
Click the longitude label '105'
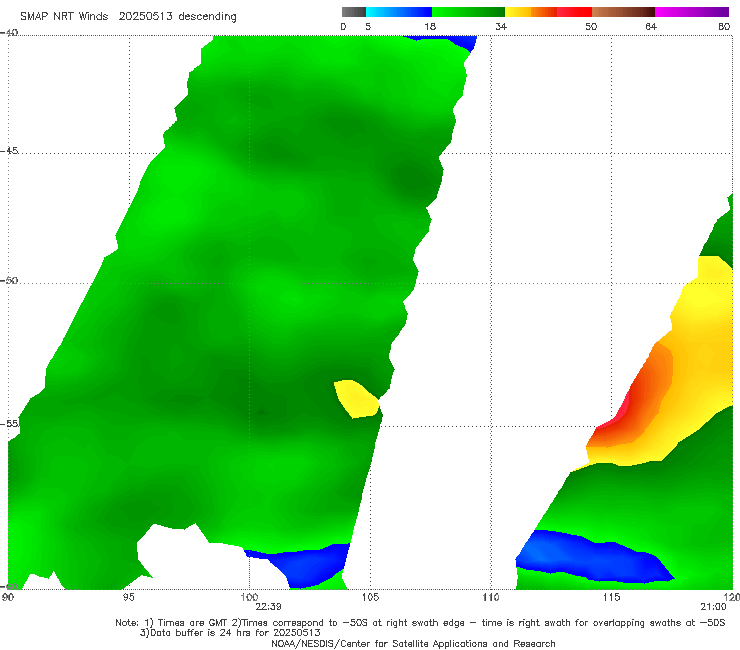pyautogui.click(x=370, y=598)
